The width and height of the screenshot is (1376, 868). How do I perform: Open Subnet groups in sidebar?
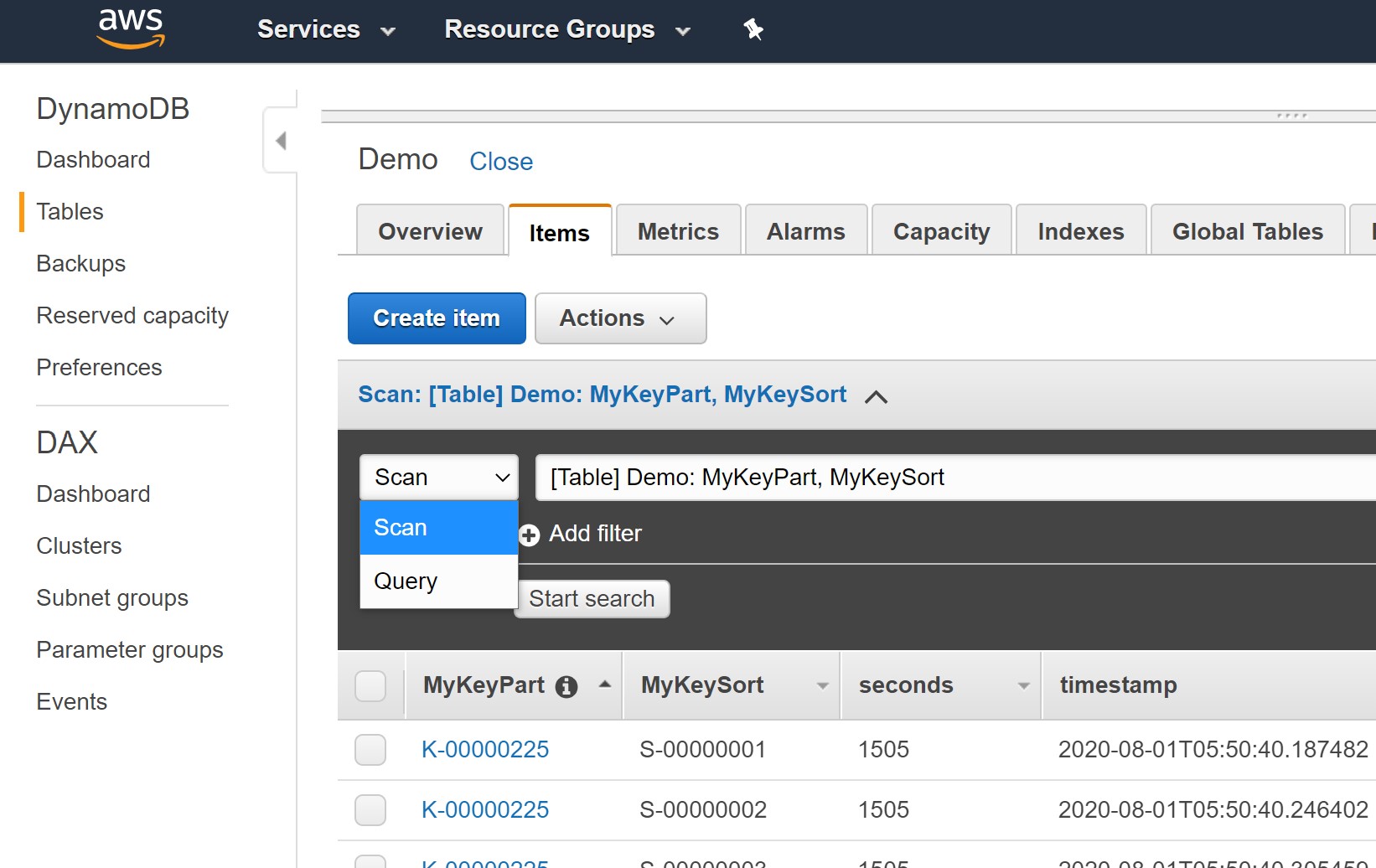pos(112,598)
